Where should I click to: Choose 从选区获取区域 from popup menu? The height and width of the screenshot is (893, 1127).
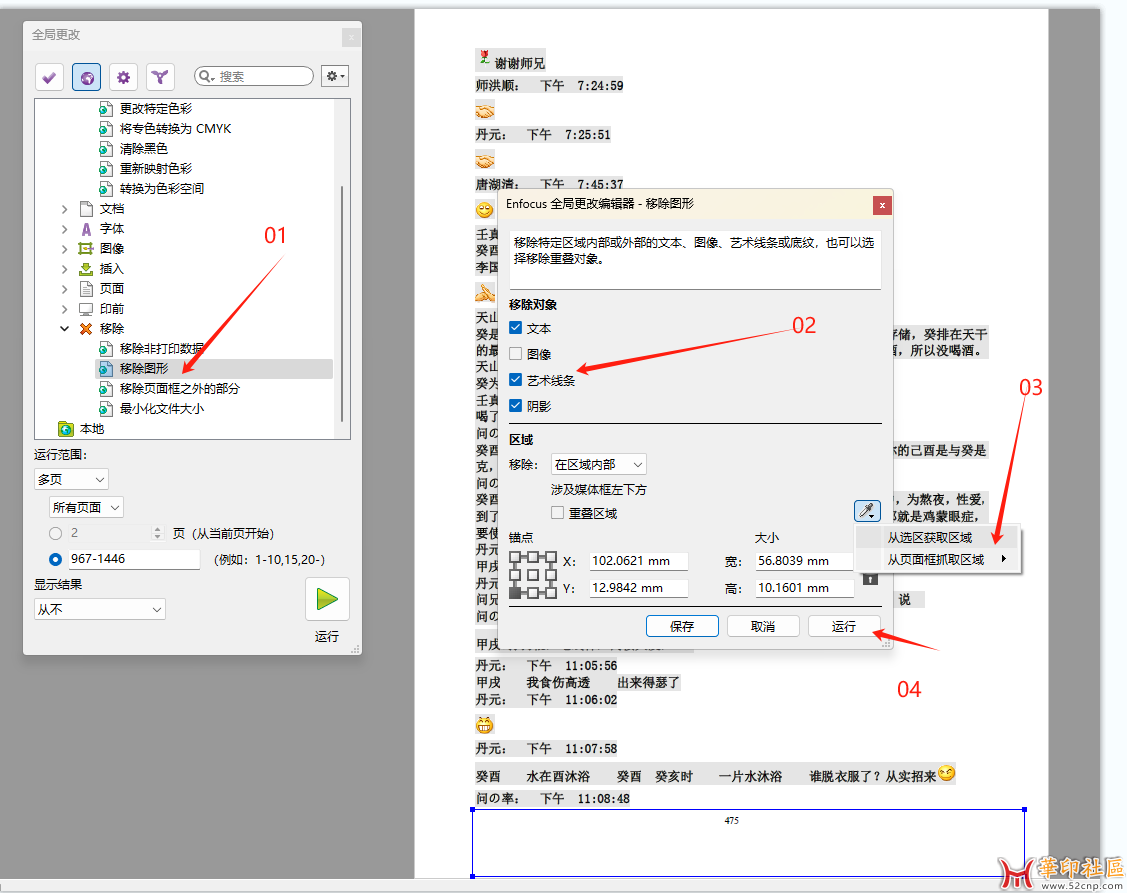click(x=929, y=538)
